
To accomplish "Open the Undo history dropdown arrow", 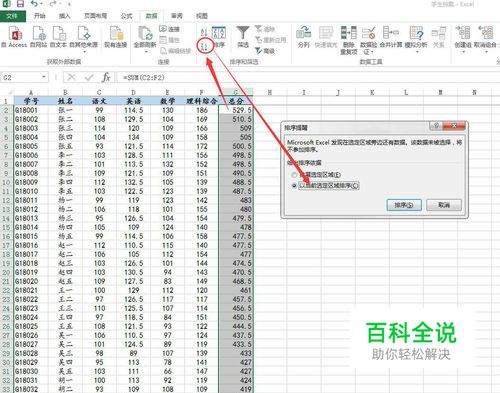I will (x=41, y=4).
